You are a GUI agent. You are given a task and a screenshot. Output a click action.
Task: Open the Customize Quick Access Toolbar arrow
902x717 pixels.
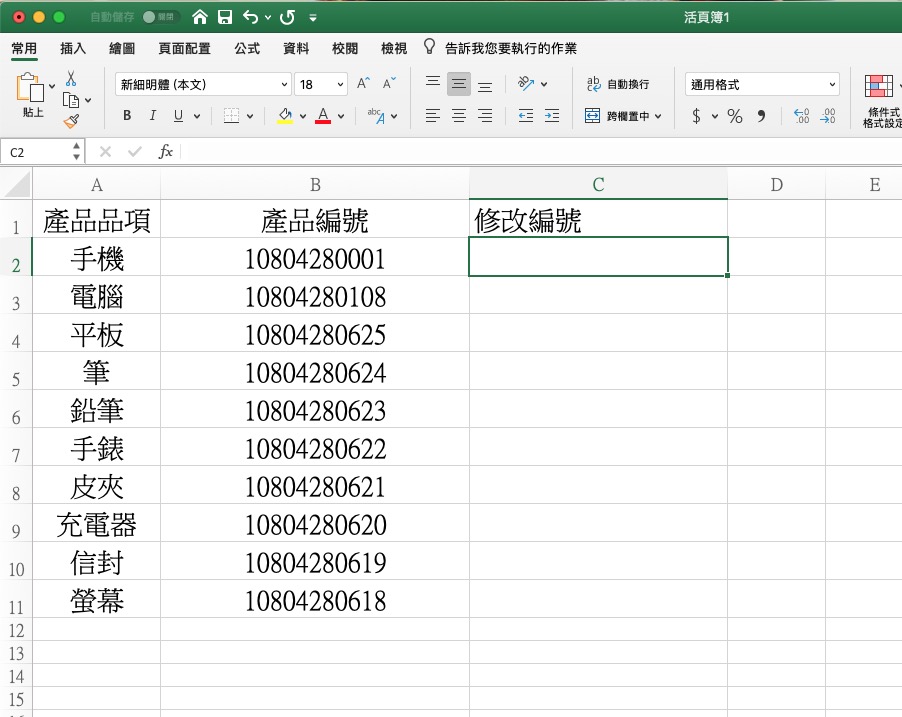[313, 18]
